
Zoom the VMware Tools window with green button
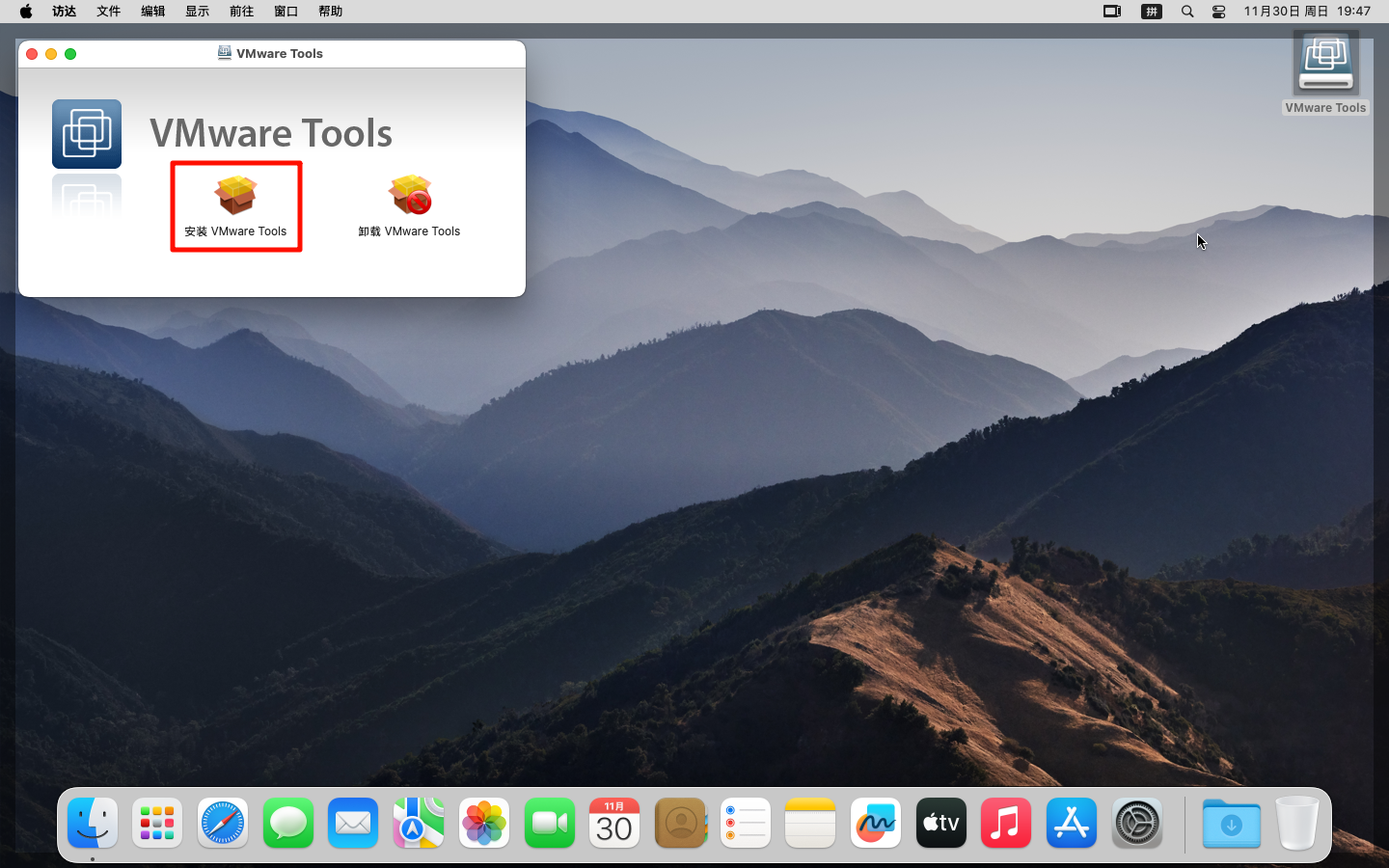(70, 54)
